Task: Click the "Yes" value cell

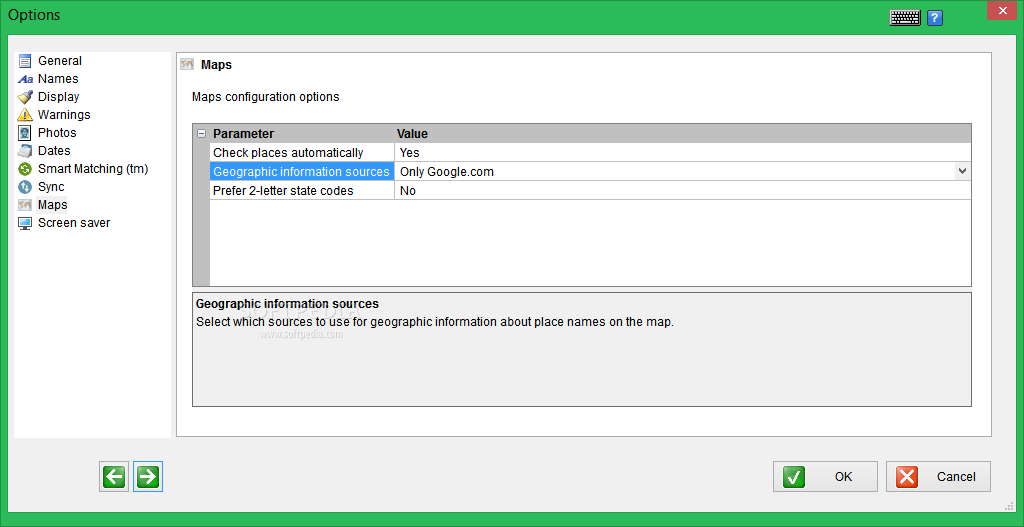Action: 682,153
